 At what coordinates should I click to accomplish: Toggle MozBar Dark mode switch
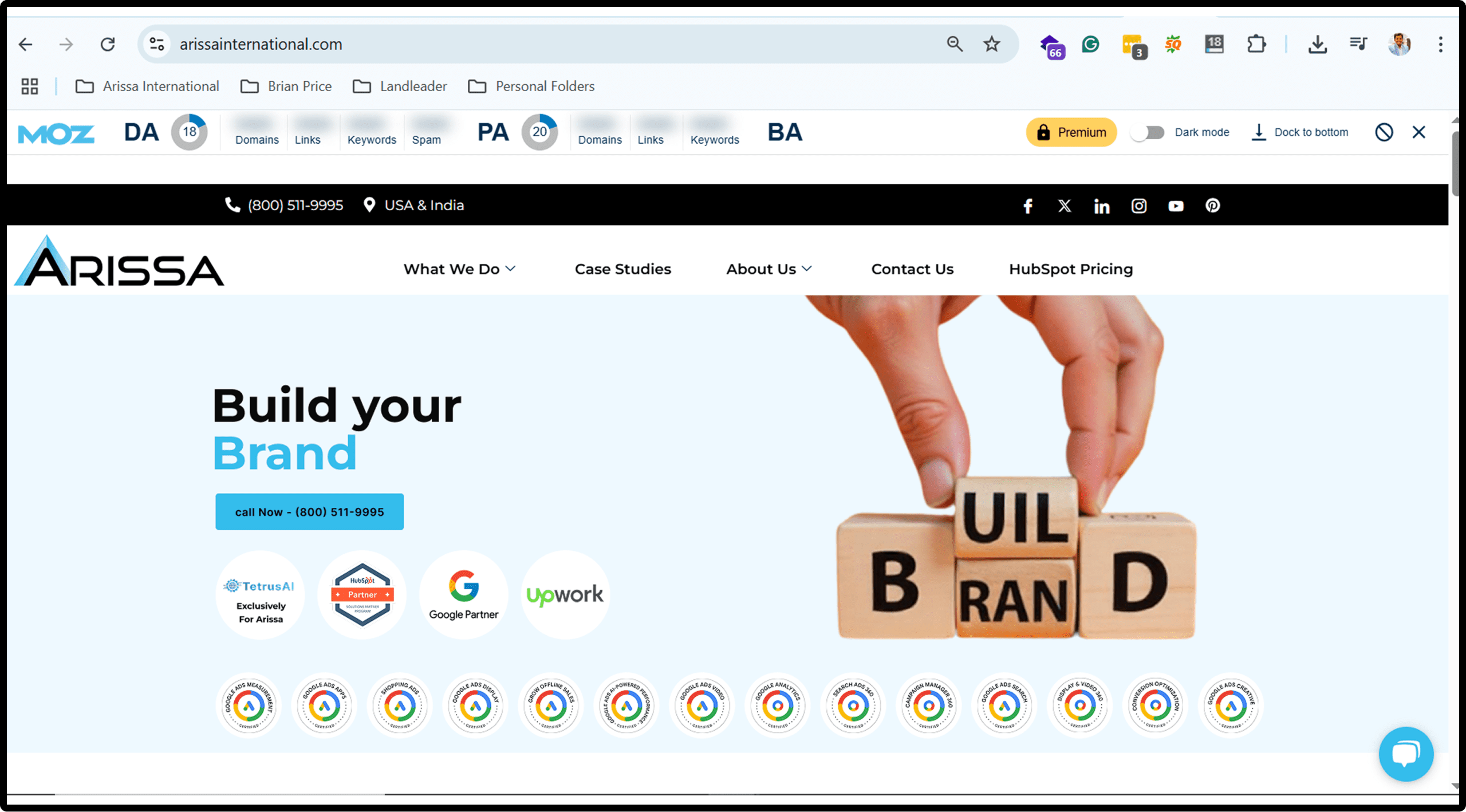[x=1148, y=132]
